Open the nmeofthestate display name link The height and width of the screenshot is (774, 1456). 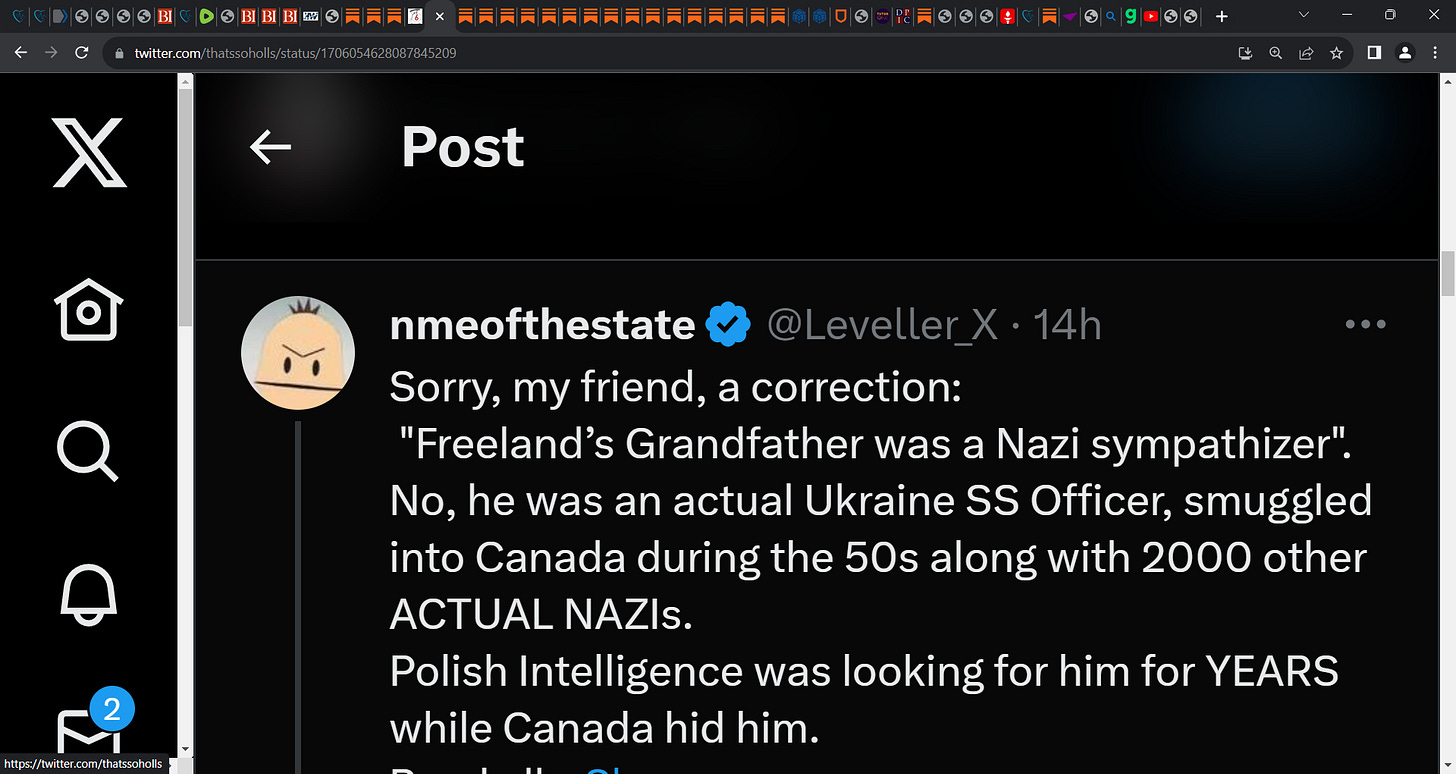[x=542, y=325]
